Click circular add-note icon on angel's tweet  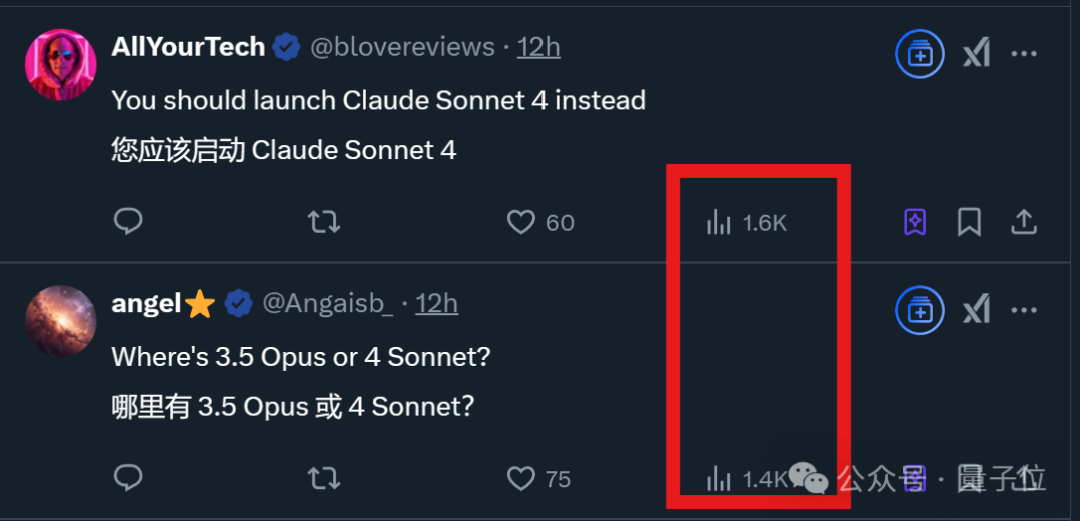(x=919, y=310)
